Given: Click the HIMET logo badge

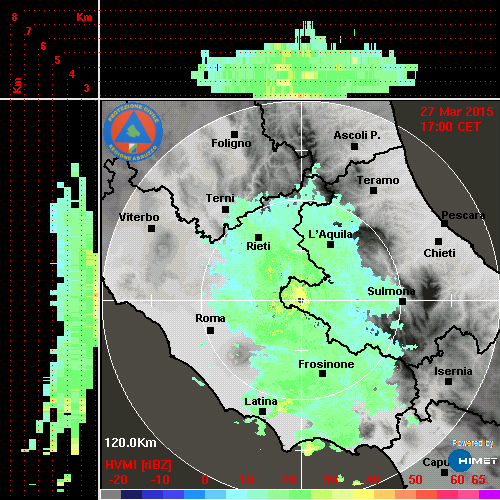Looking at the screenshot, I should pos(472,461).
